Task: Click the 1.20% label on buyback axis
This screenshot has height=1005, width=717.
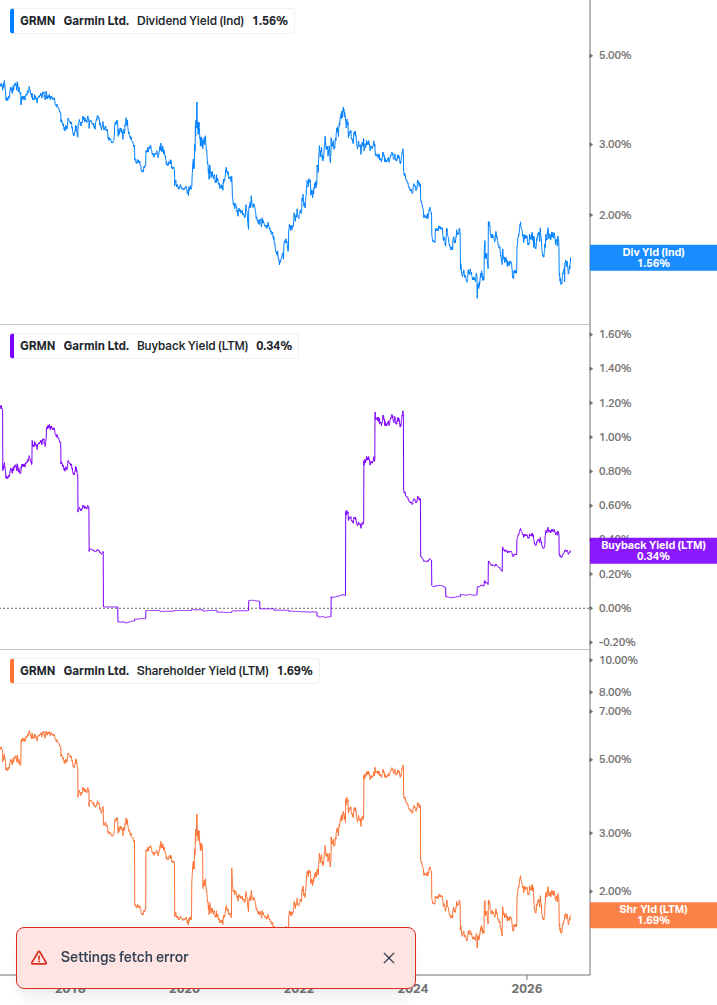Action: coord(614,403)
